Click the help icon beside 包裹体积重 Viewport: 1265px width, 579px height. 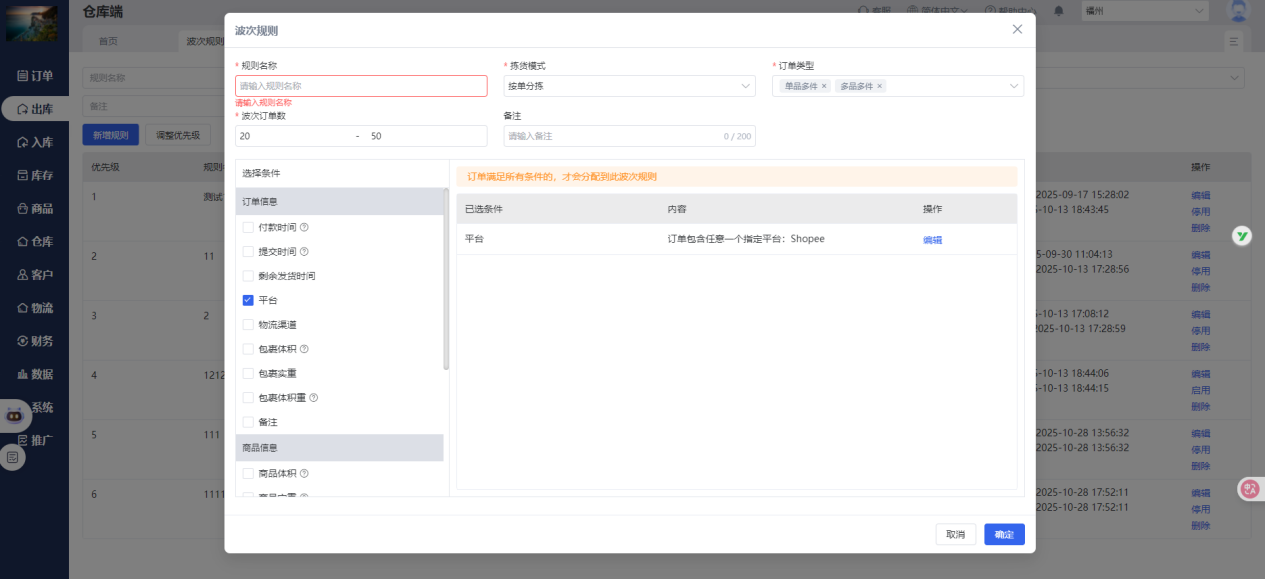(x=314, y=398)
